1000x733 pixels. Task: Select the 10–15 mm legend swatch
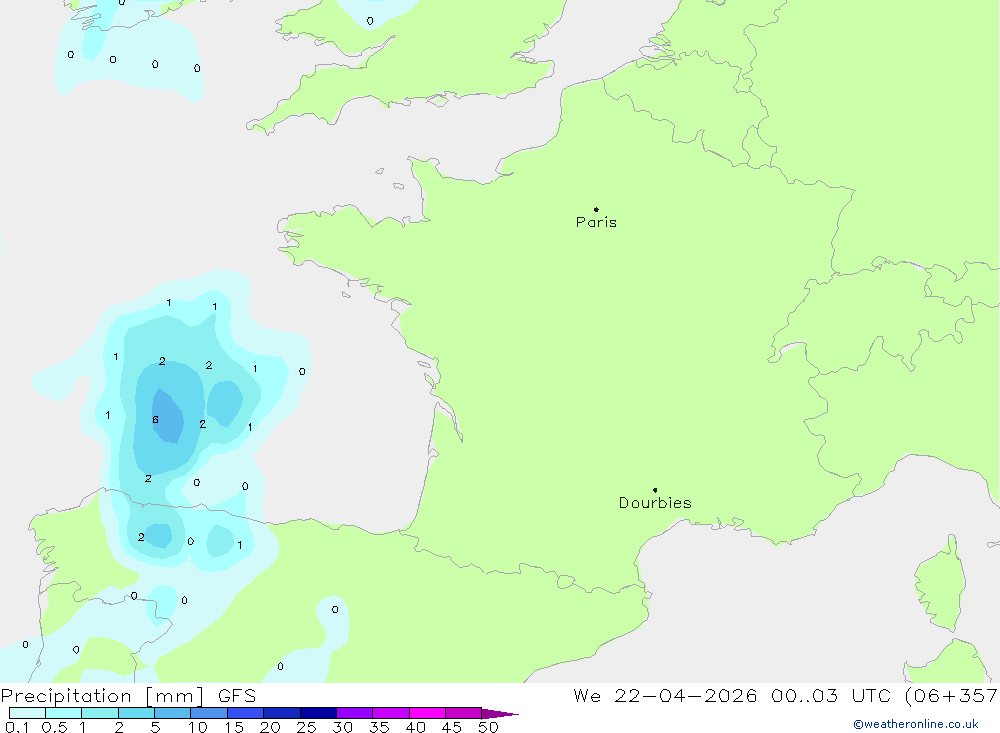click(x=209, y=713)
